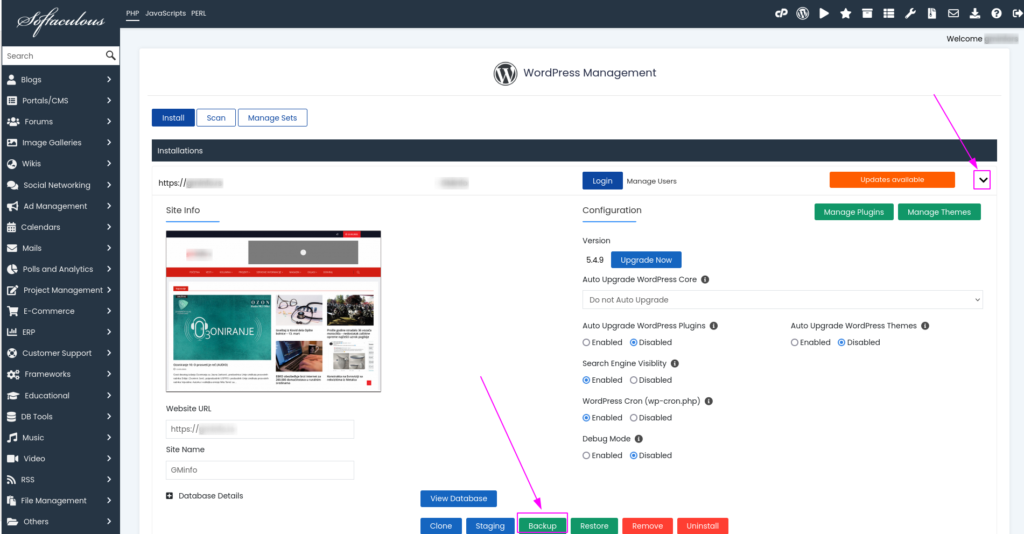Click the Uninstall button
1024x534 pixels.
click(703, 526)
